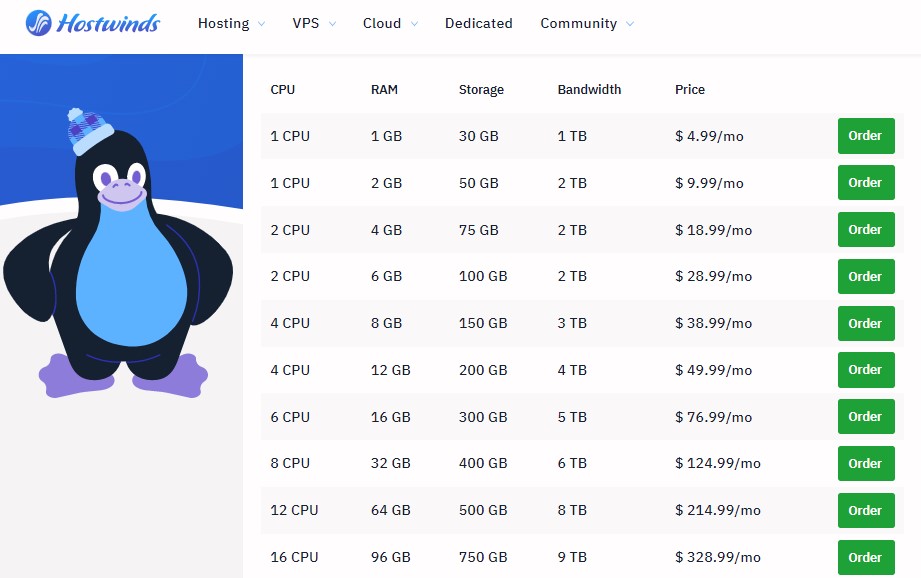Expand the Hosting dropdown chevron
Image resolution: width=921 pixels, height=578 pixels.
(261, 24)
